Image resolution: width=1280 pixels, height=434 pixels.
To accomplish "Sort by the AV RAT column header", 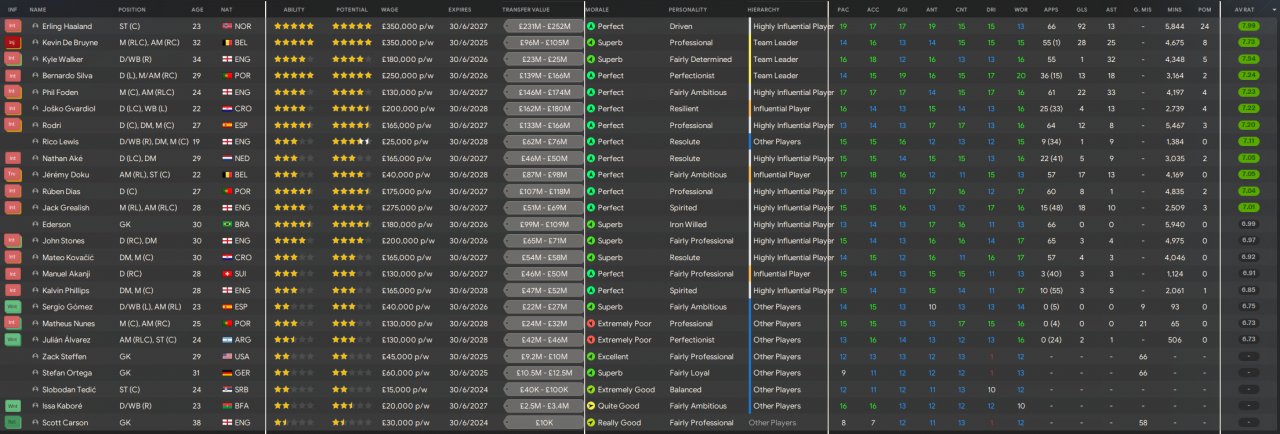I will [x=1246, y=9].
